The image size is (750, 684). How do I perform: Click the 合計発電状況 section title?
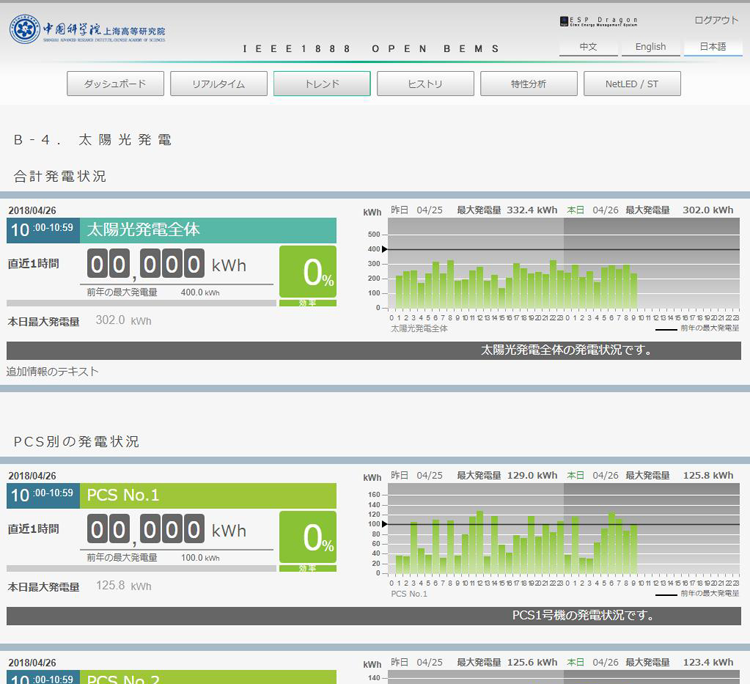pyautogui.click(x=60, y=176)
